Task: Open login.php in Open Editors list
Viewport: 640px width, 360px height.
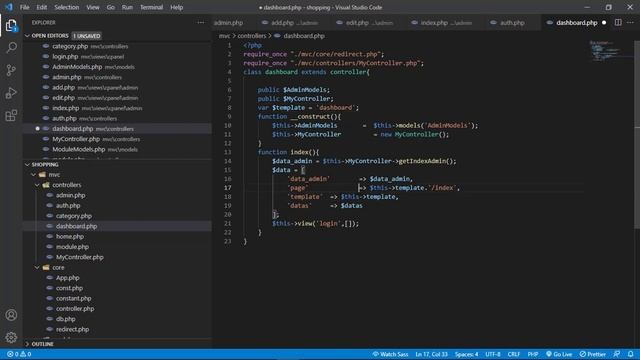Action: coord(118,56)
